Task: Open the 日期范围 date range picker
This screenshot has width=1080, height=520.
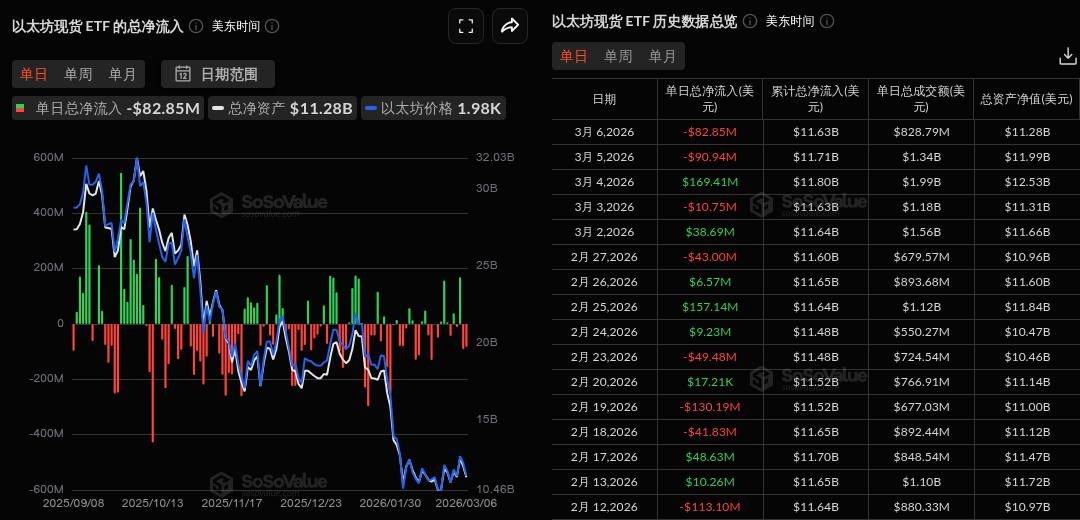Action: coord(217,73)
